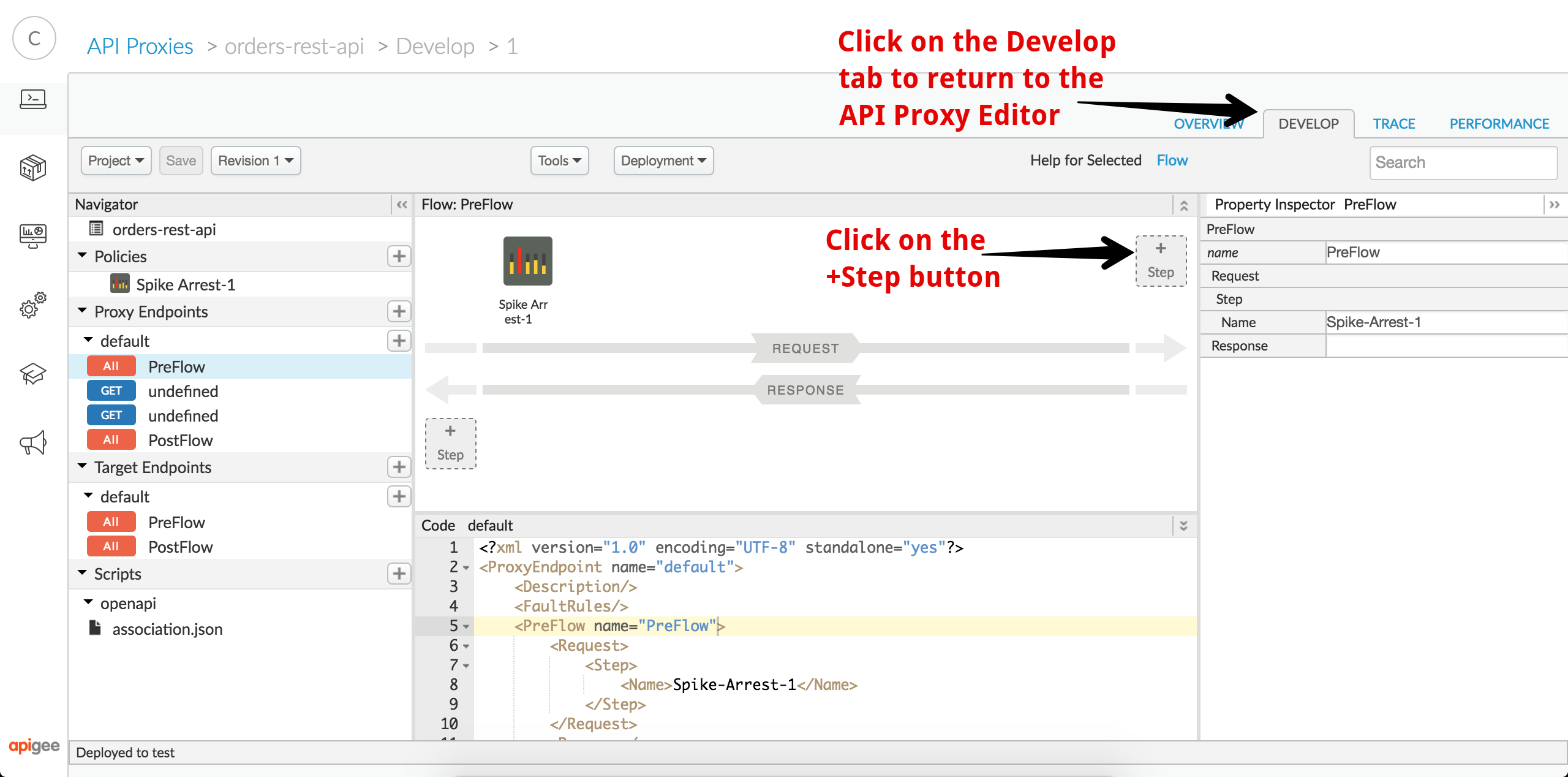The width and height of the screenshot is (1568, 777).
Task: Switch to the TRACE tab
Action: (1393, 124)
